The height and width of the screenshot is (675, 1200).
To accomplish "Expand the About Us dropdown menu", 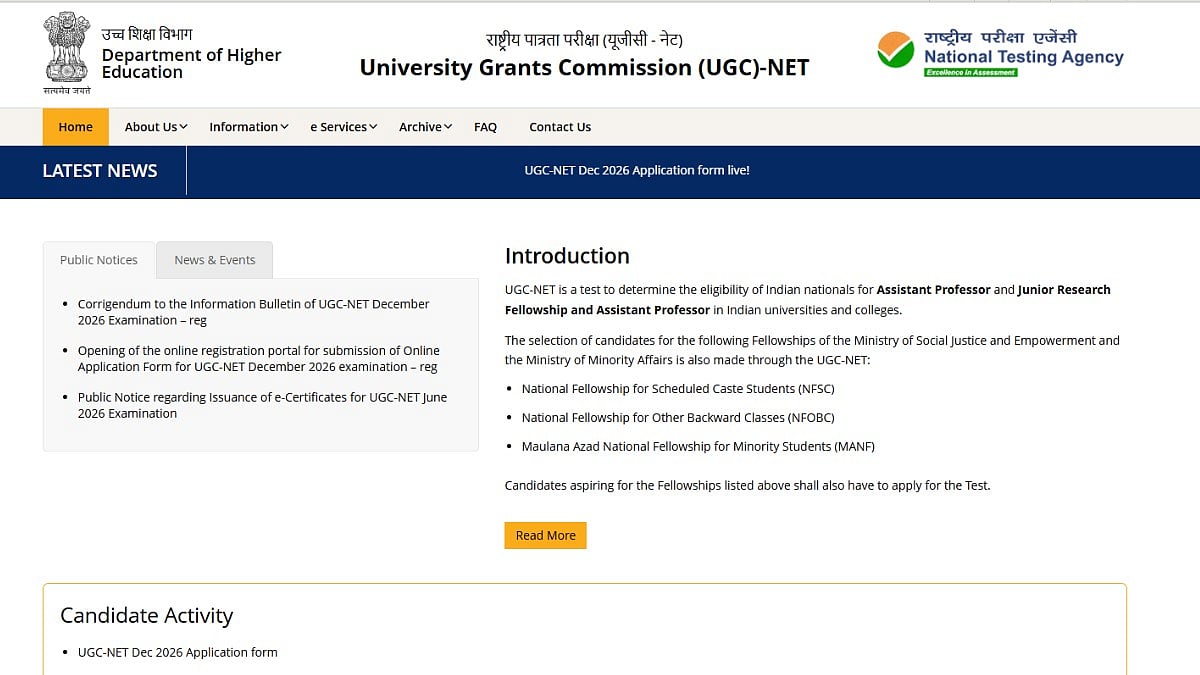I will [x=156, y=127].
